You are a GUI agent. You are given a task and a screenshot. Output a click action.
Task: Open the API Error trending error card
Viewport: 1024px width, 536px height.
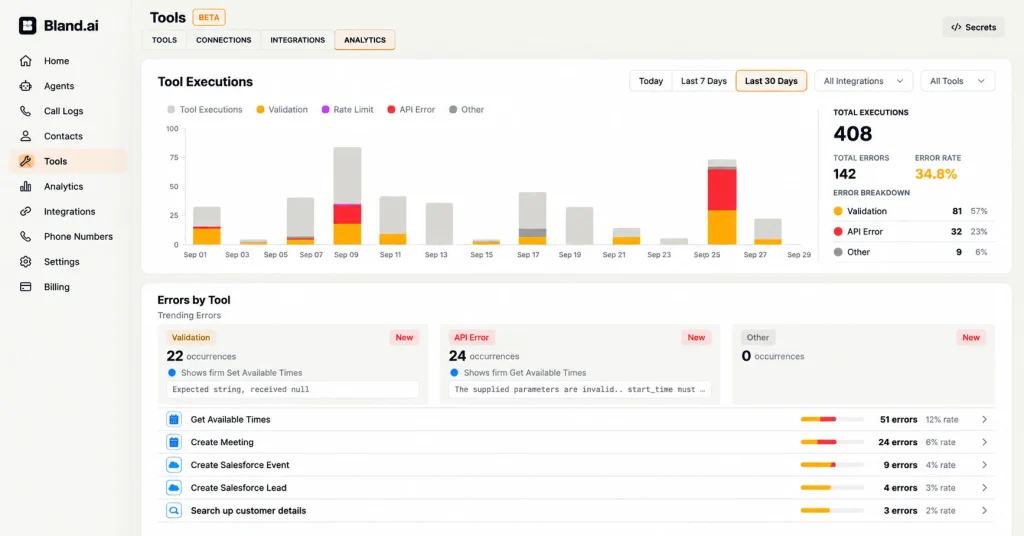579,364
